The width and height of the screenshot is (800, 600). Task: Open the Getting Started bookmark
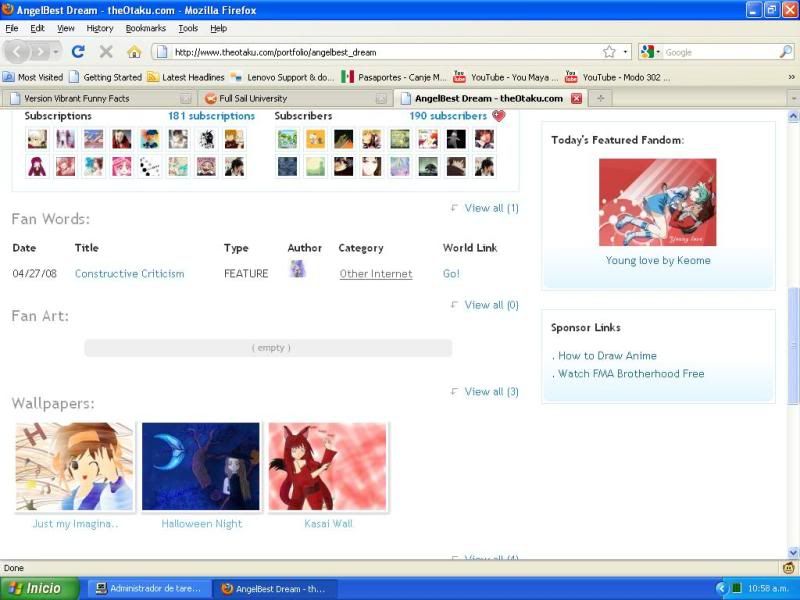tap(106, 77)
